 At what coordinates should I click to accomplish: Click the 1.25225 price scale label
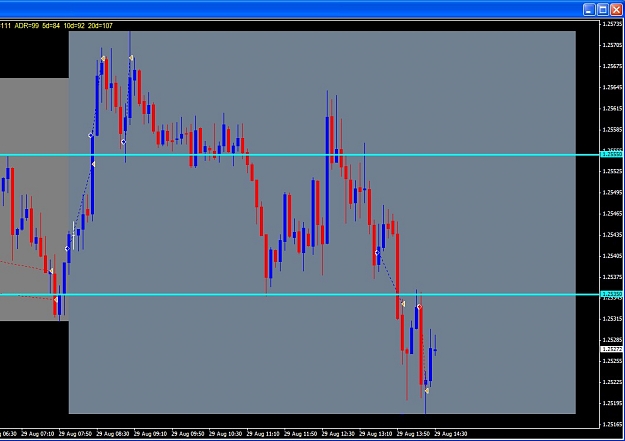pos(612,382)
